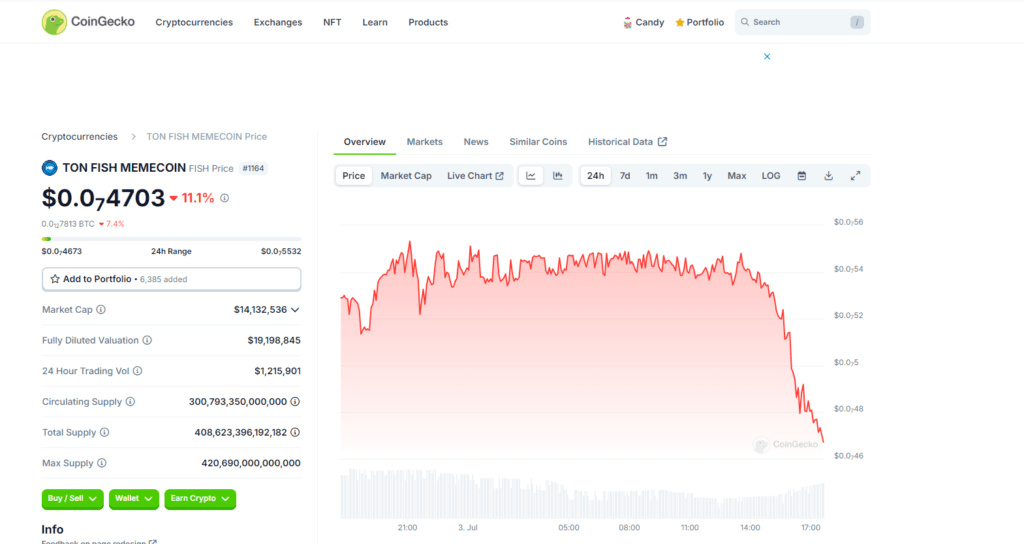Screen dimensions: 1024x544
Task: Click the TON FISH coin logo
Action: 50,168
